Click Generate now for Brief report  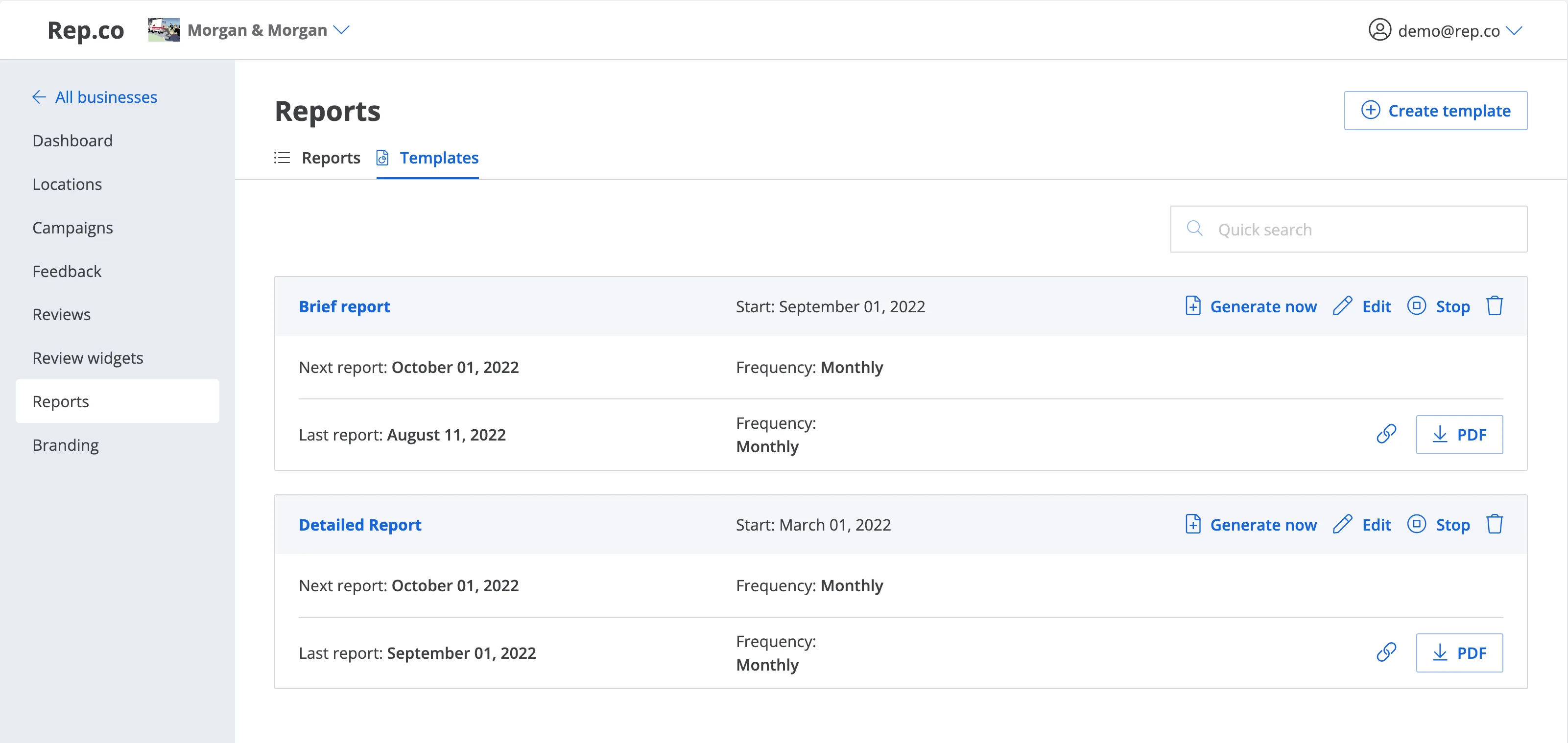tap(1251, 306)
